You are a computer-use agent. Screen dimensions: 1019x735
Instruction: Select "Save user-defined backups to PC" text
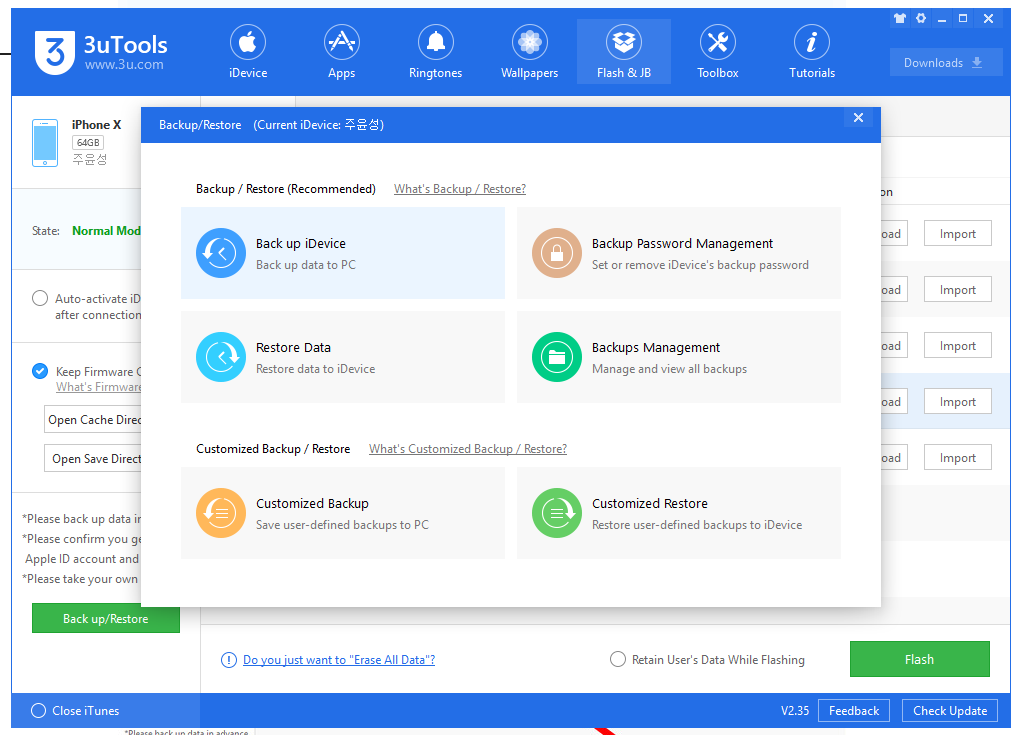342,525
